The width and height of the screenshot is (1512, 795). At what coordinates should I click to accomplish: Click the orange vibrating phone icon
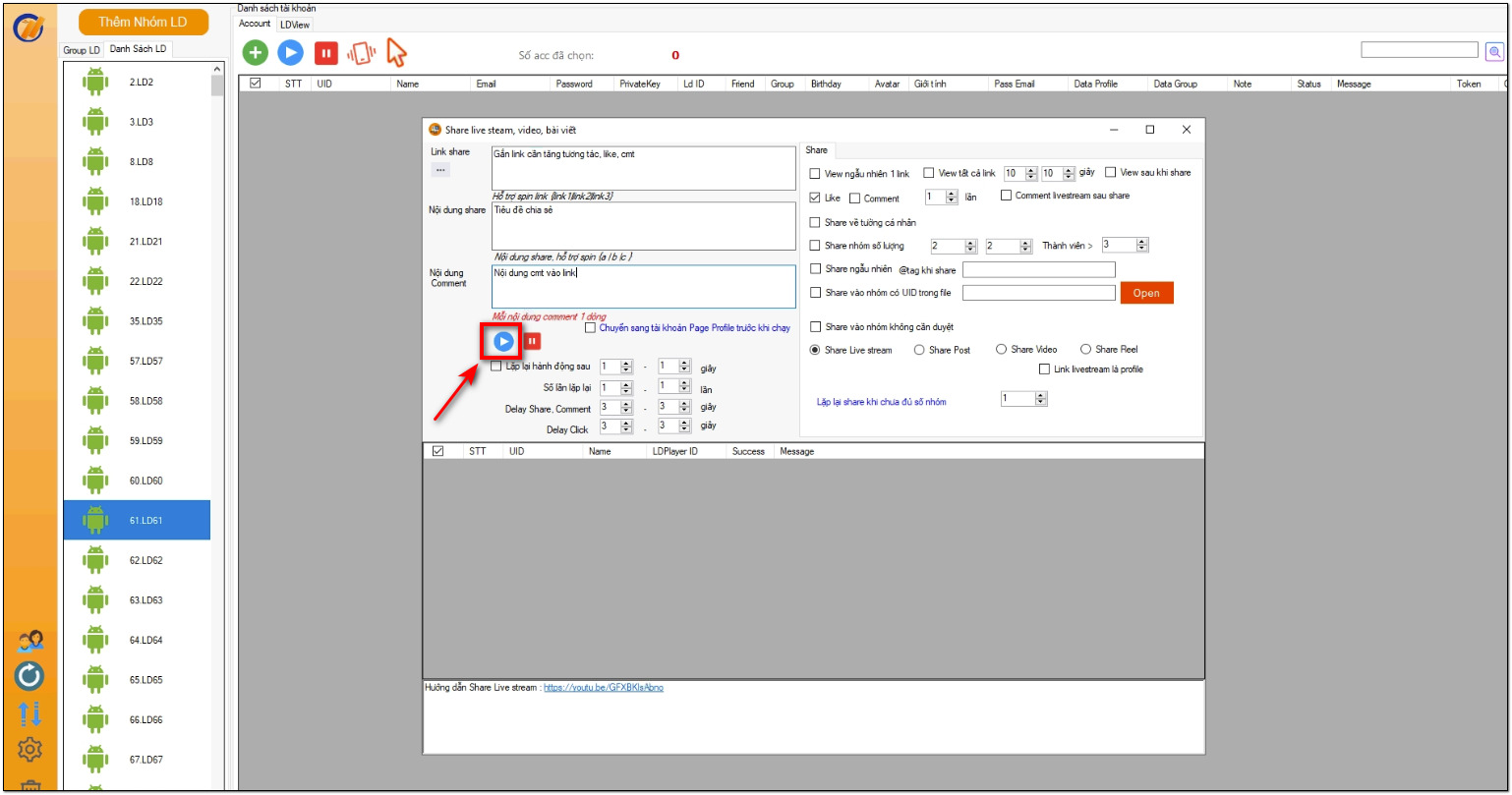point(362,53)
